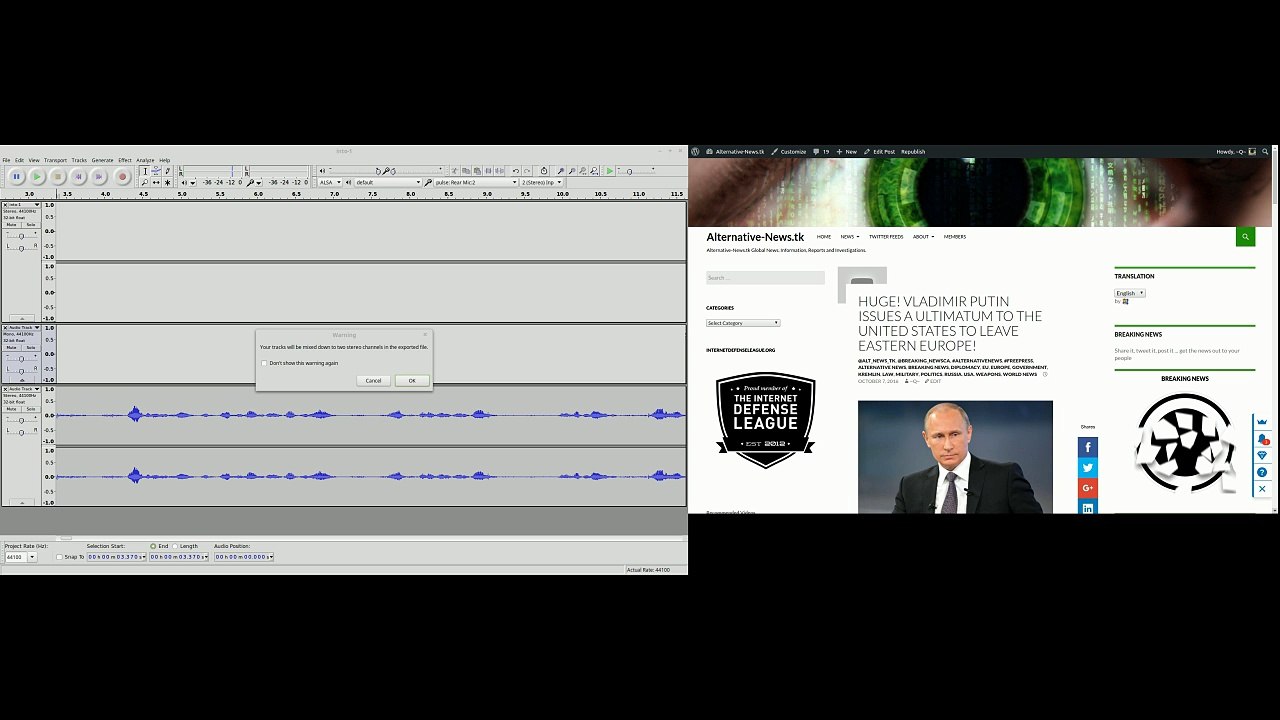This screenshot has height=720, width=1280.
Task: Open the 'default' playback device dropdown
Action: [388, 182]
